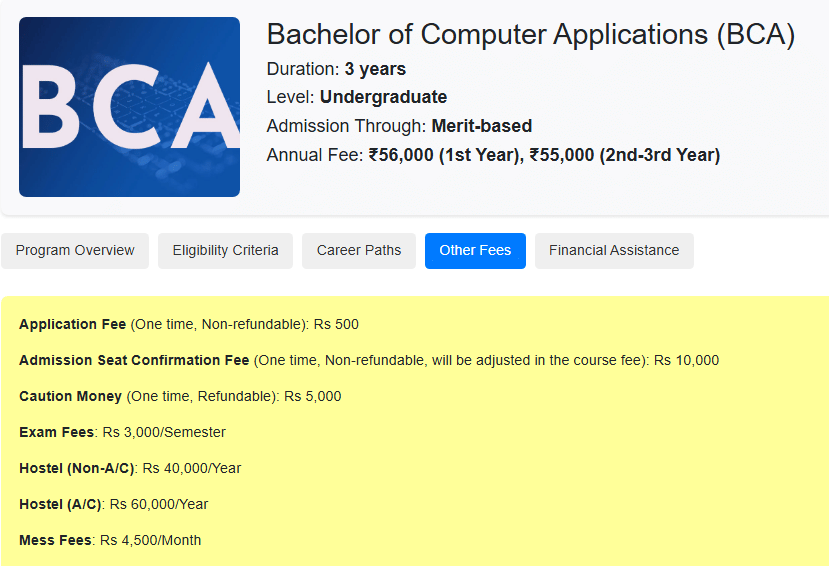The height and width of the screenshot is (566, 829).
Task: Click the Exam Fees per semester line
Action: [x=122, y=432]
